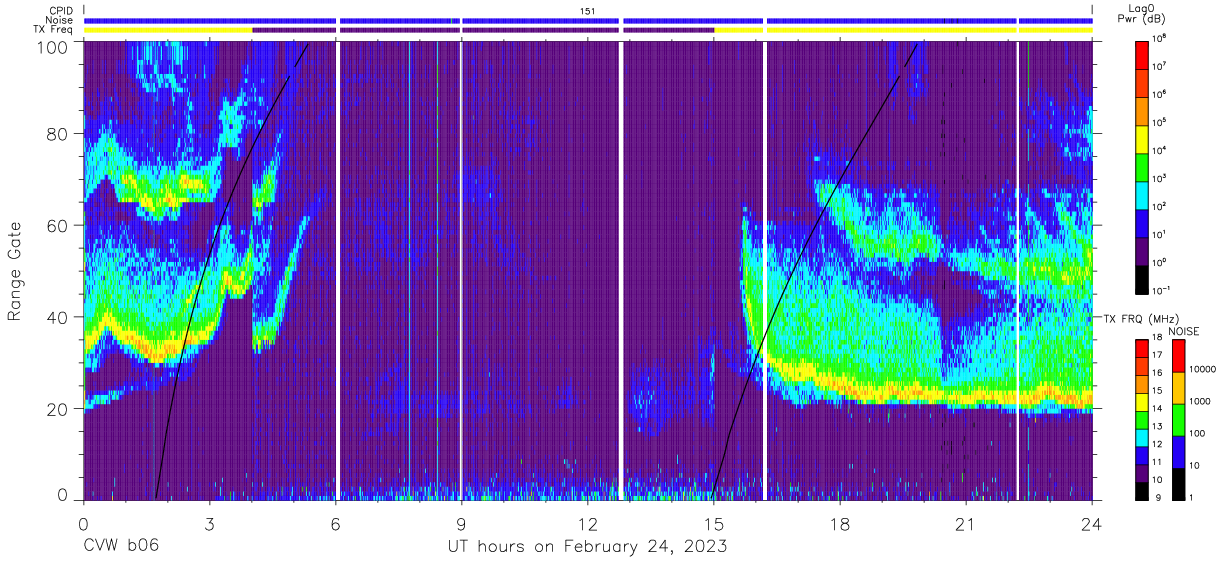Click the blue segment of the NOISE colorbar
Image resolution: width=1228 pixels, height=567 pixels.
(1177, 451)
